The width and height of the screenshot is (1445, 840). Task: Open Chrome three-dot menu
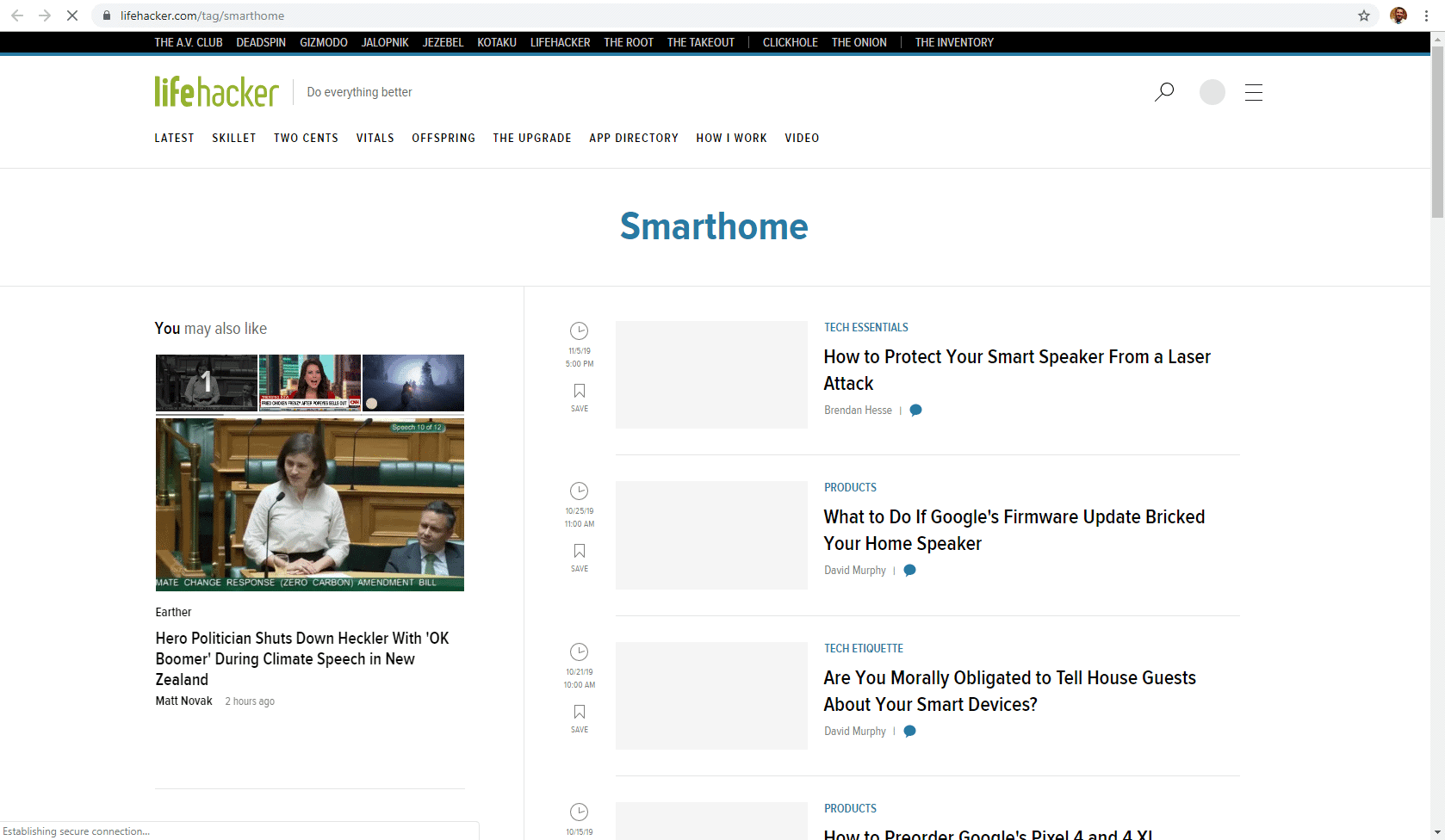(1426, 15)
